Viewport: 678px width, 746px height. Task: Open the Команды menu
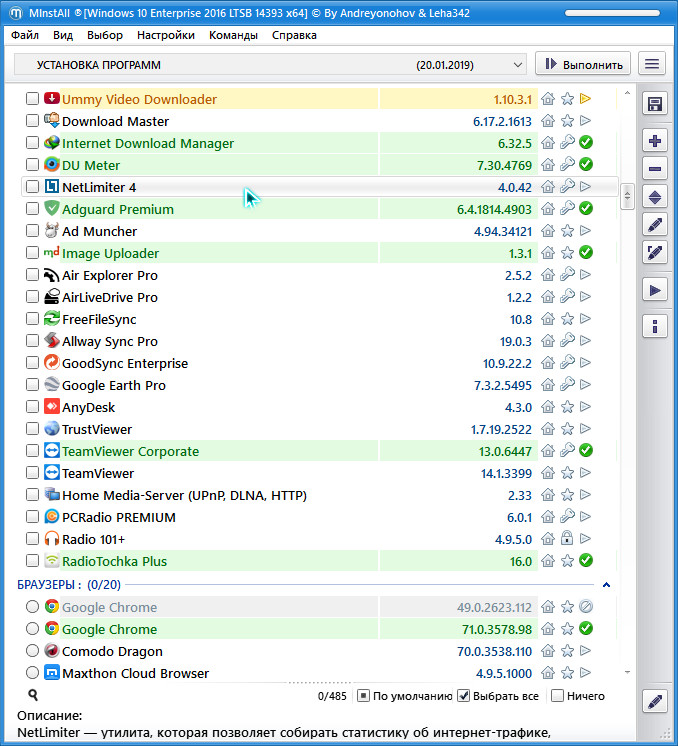click(233, 35)
